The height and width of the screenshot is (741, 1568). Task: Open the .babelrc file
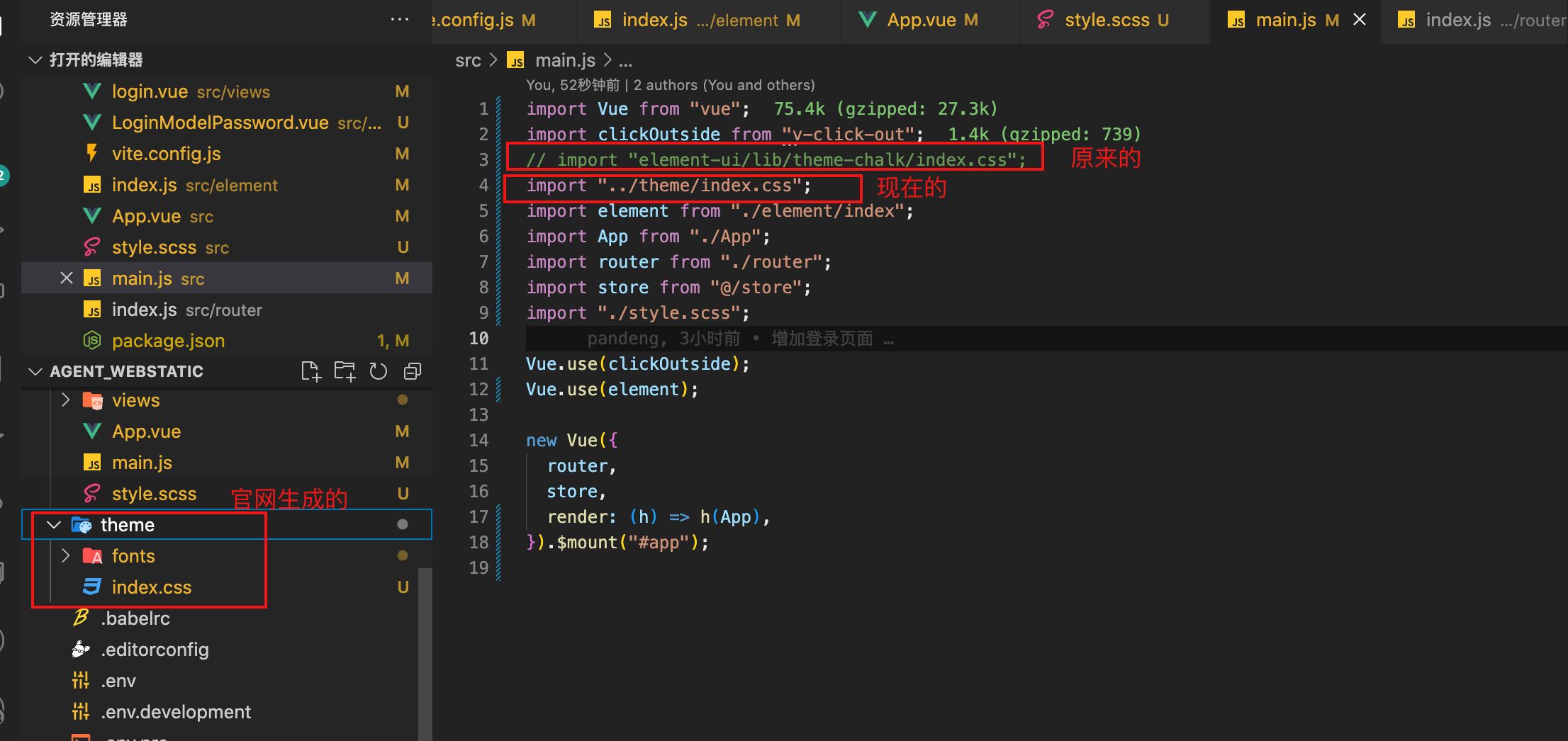click(220, 618)
